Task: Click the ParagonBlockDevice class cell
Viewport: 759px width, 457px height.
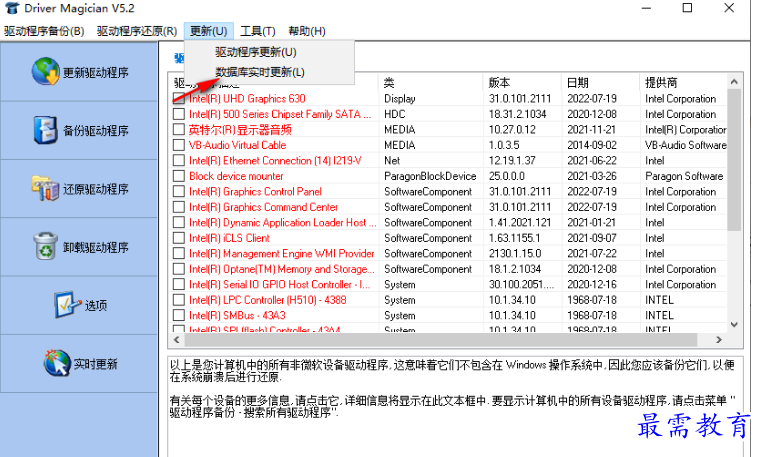Action: [430, 176]
